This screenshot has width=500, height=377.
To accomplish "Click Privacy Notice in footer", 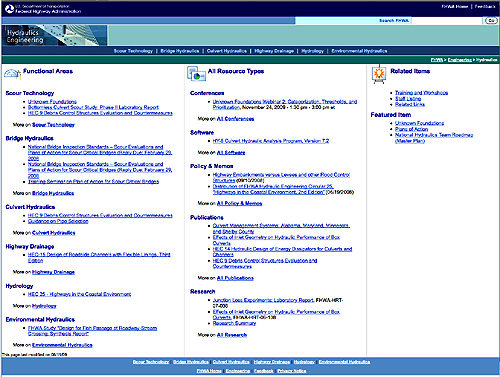I will 292,371.
